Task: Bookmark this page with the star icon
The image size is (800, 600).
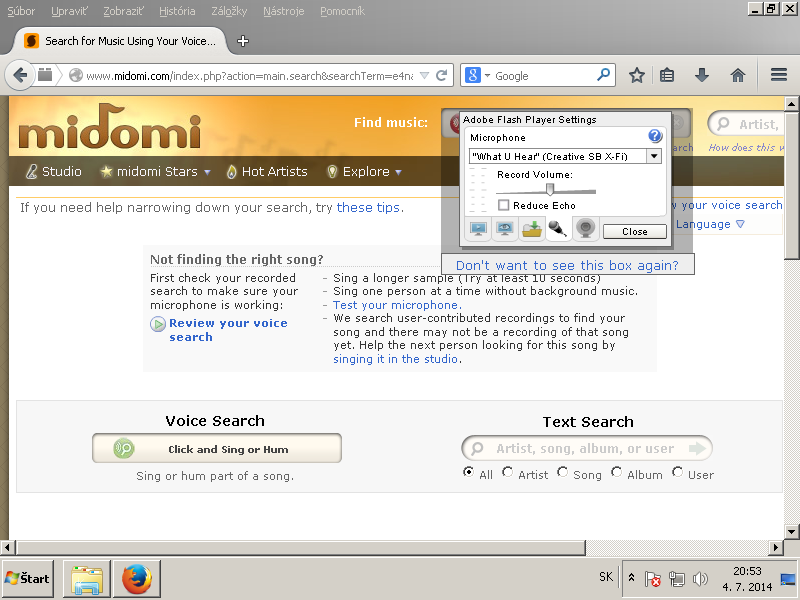Action: click(x=636, y=76)
